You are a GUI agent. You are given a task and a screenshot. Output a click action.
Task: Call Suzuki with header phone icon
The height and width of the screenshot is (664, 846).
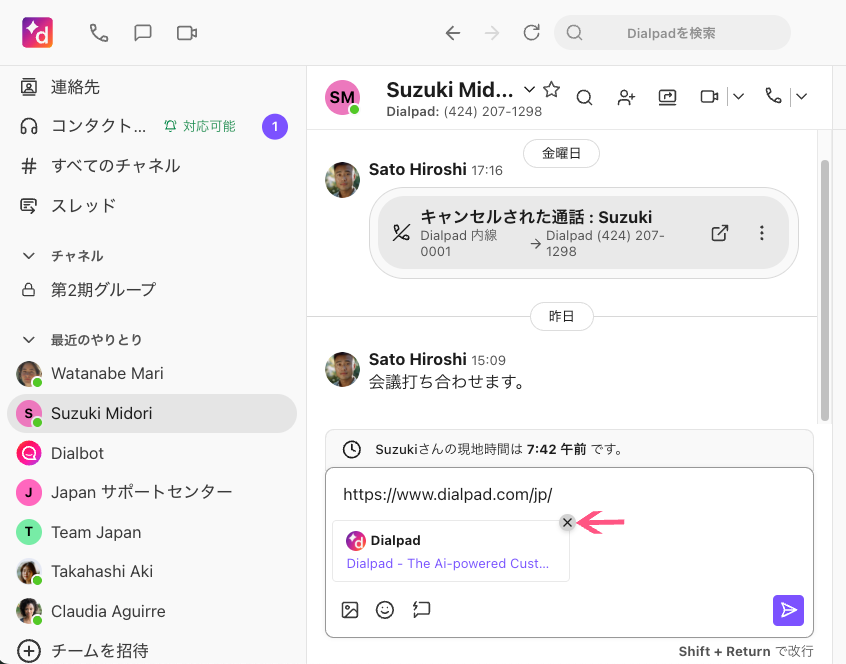(x=773, y=96)
